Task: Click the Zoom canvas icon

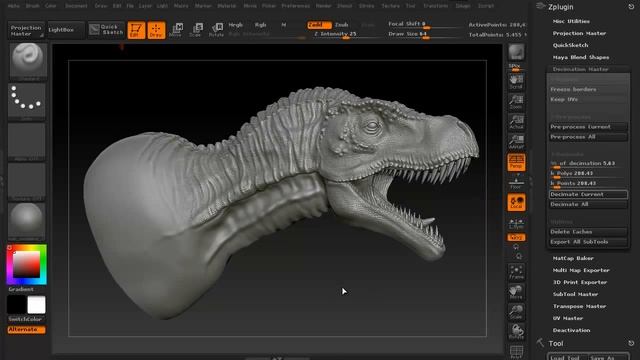Action: [516, 102]
